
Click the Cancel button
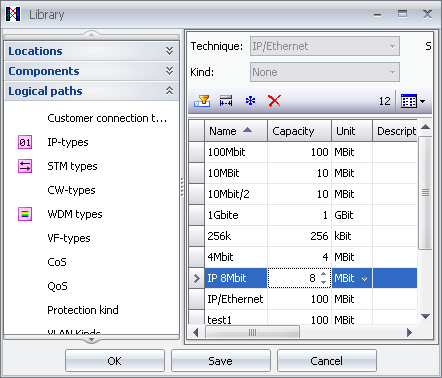[x=327, y=361]
